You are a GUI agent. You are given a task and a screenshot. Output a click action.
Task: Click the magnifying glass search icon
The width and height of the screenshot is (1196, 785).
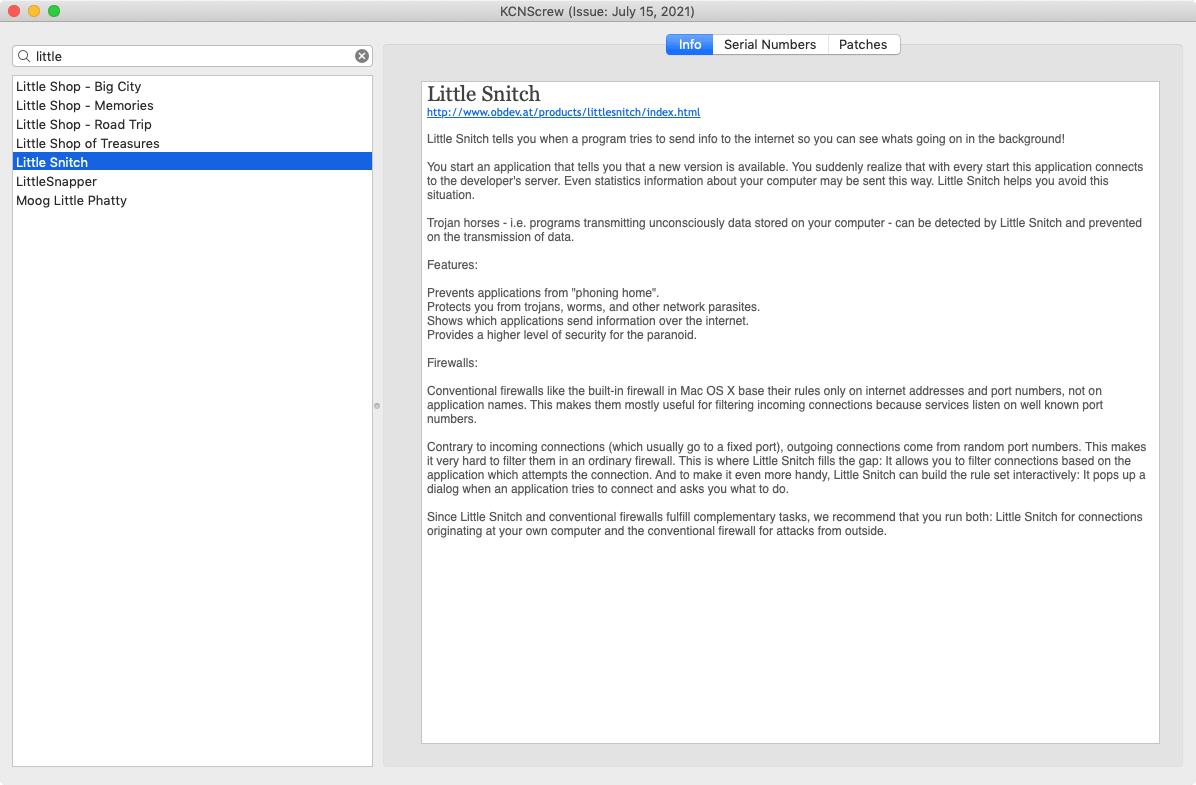[24, 56]
